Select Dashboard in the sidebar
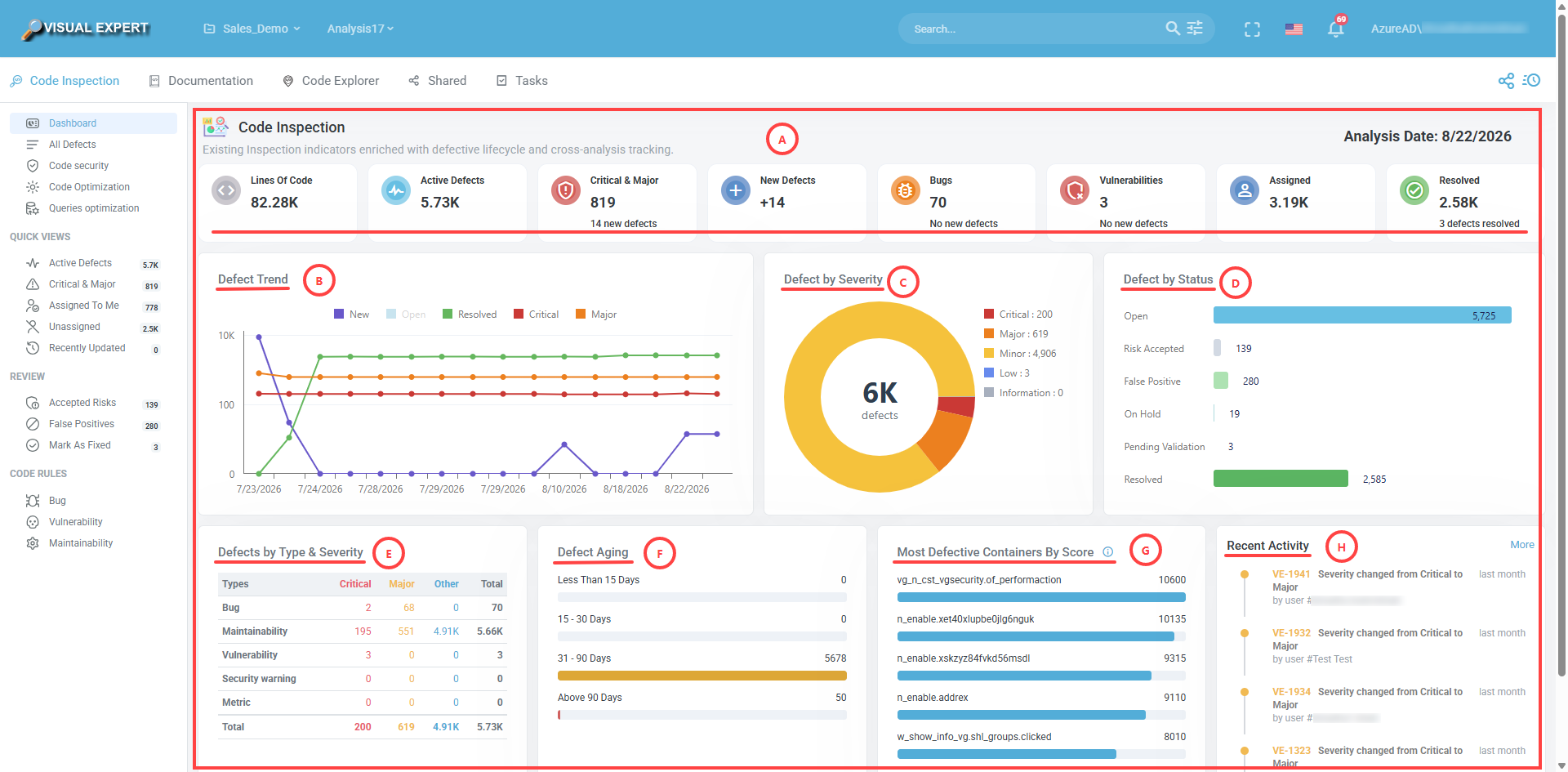The image size is (1568, 772). (93, 123)
